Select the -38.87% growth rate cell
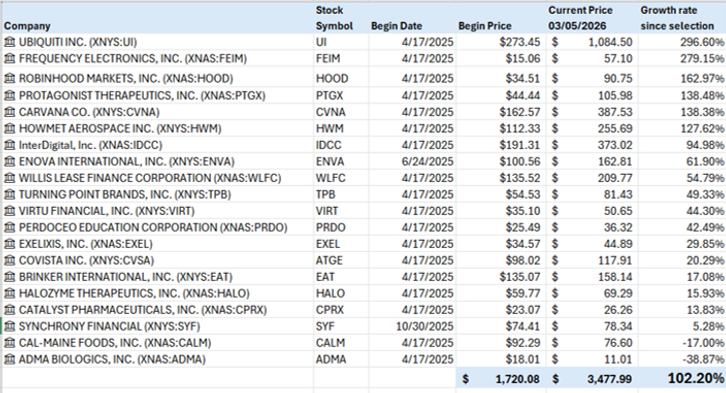726x393 pixels. pyautogui.click(x=682, y=359)
